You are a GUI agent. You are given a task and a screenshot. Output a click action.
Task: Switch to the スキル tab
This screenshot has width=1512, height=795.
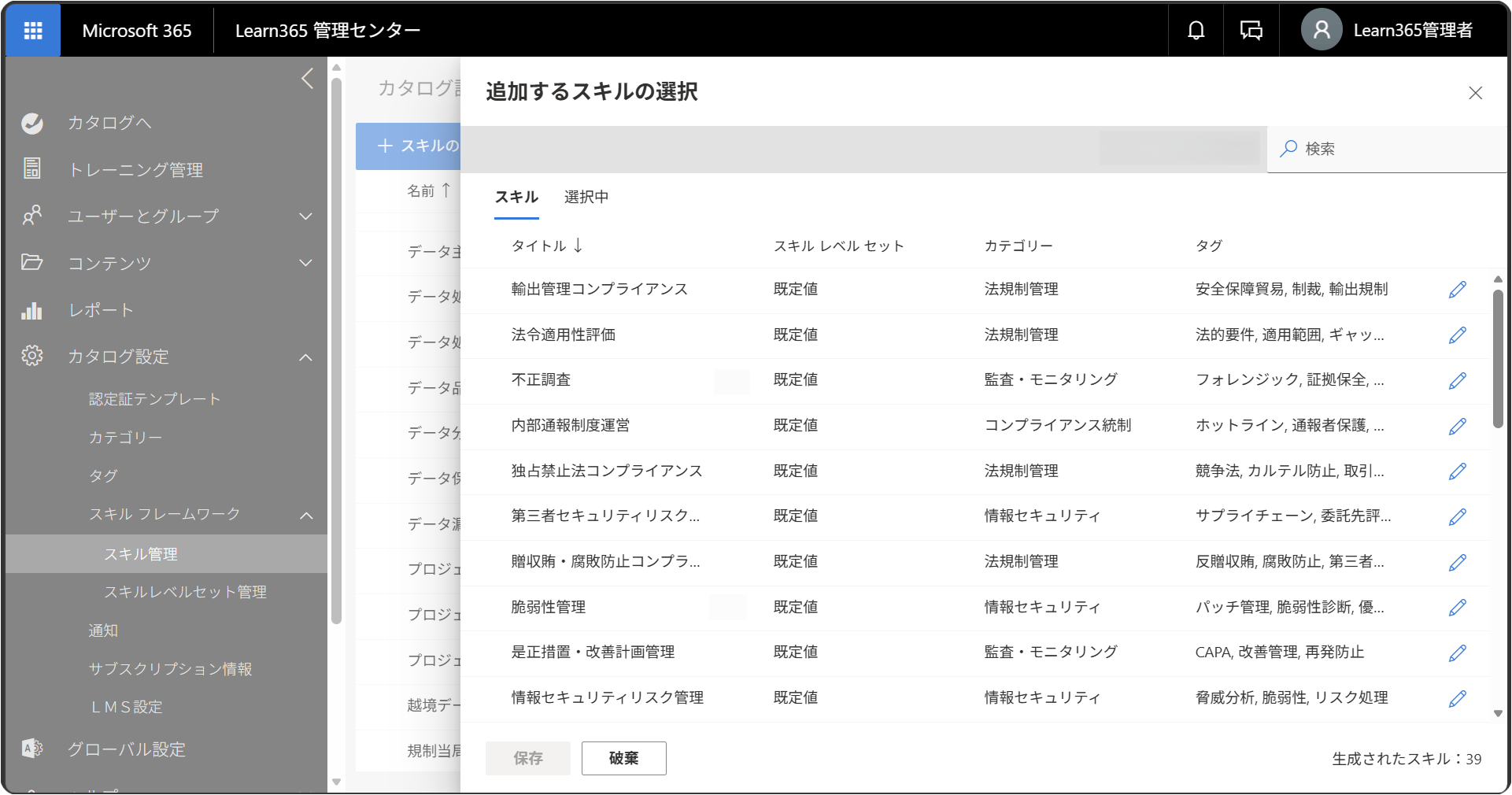click(516, 198)
